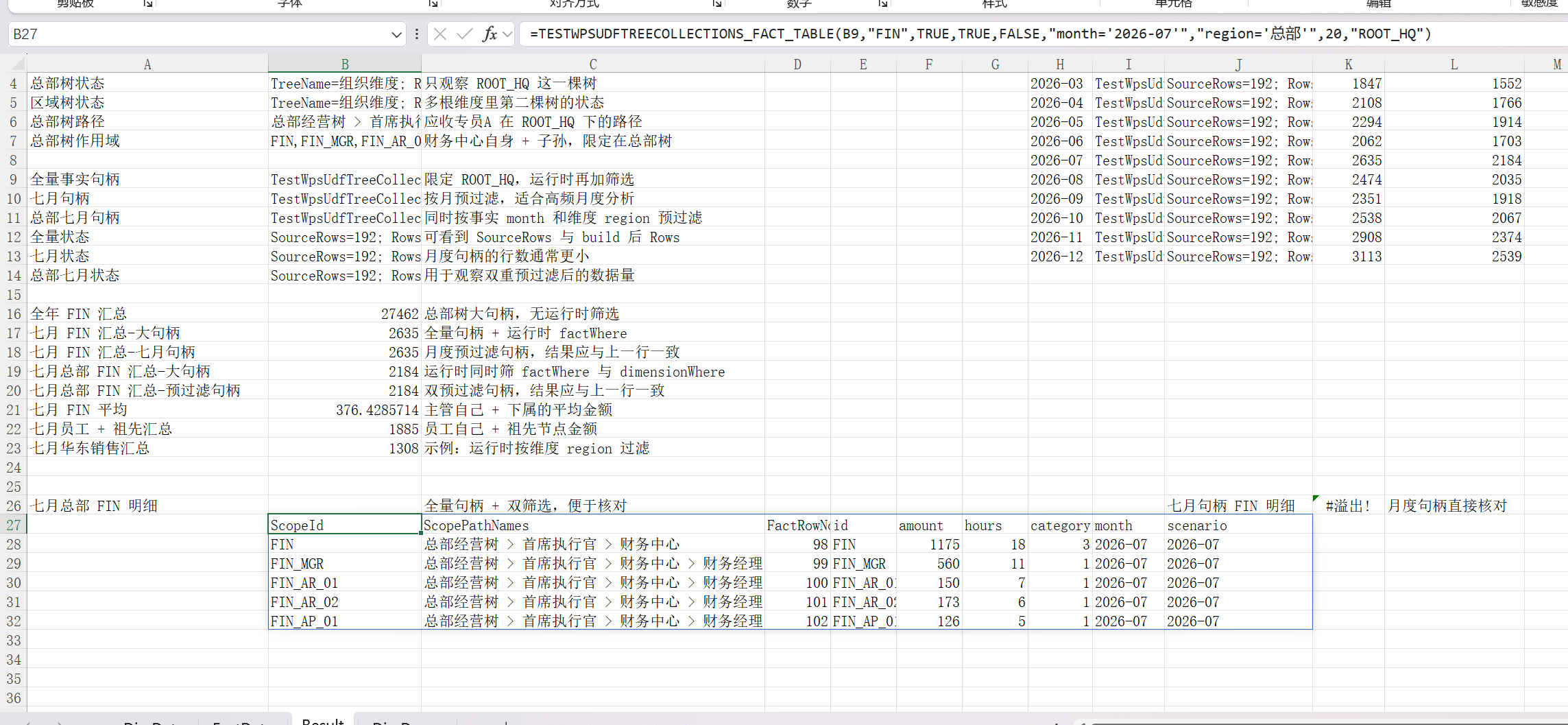Open the 字体 group dialog launcher
1568x725 pixels.
[x=433, y=3]
